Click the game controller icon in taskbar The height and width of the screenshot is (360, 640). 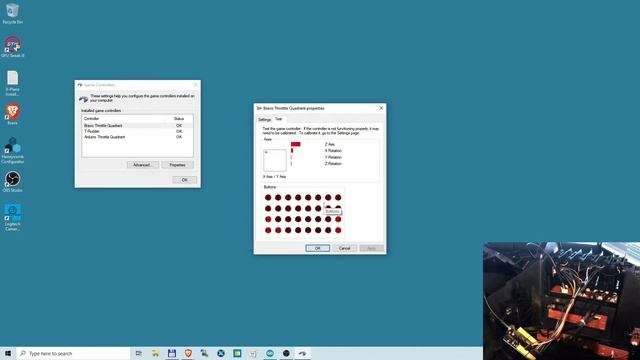point(302,353)
